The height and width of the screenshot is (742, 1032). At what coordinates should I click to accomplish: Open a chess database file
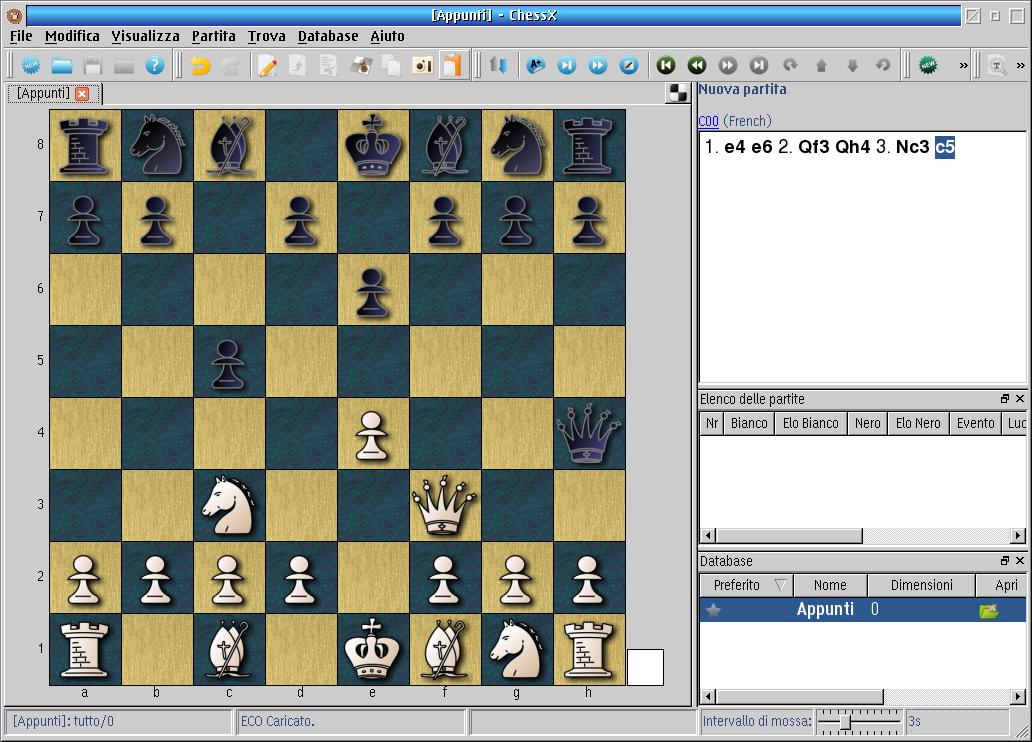61,65
